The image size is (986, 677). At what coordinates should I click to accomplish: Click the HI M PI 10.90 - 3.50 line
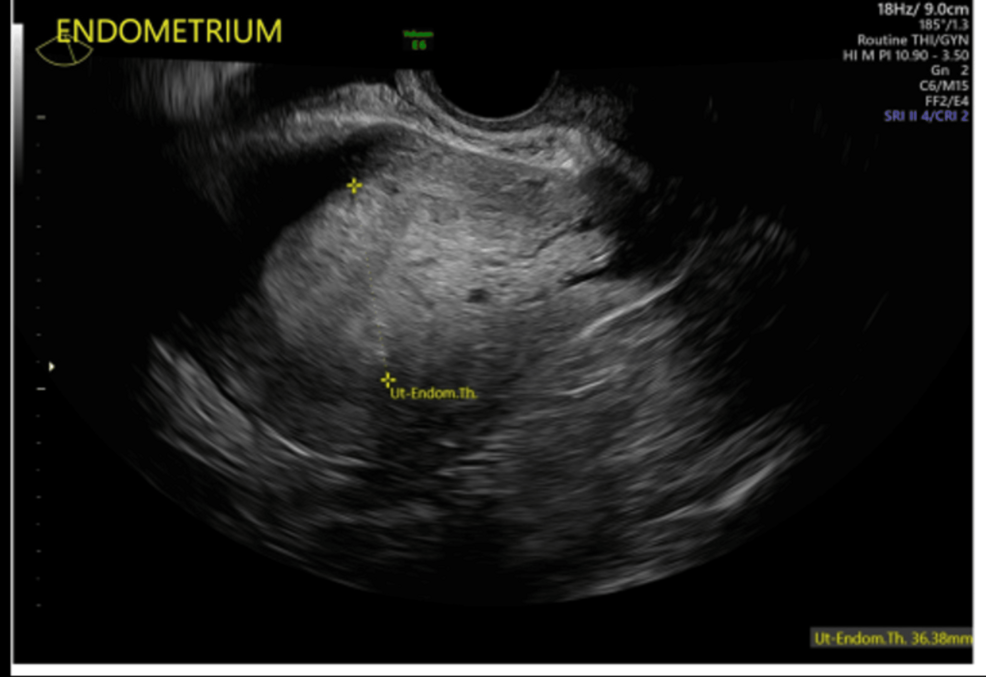[x=907, y=55]
